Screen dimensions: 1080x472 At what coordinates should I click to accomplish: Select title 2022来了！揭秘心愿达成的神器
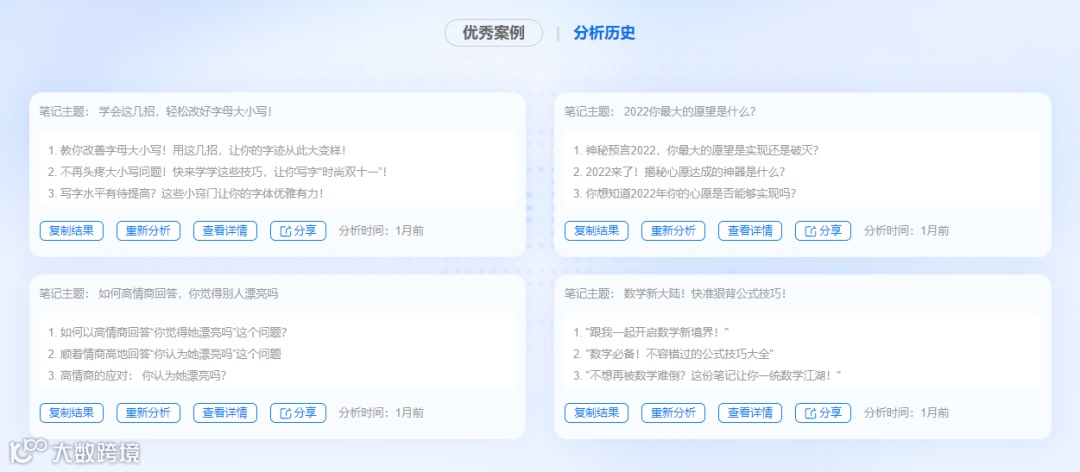[x=679, y=172]
